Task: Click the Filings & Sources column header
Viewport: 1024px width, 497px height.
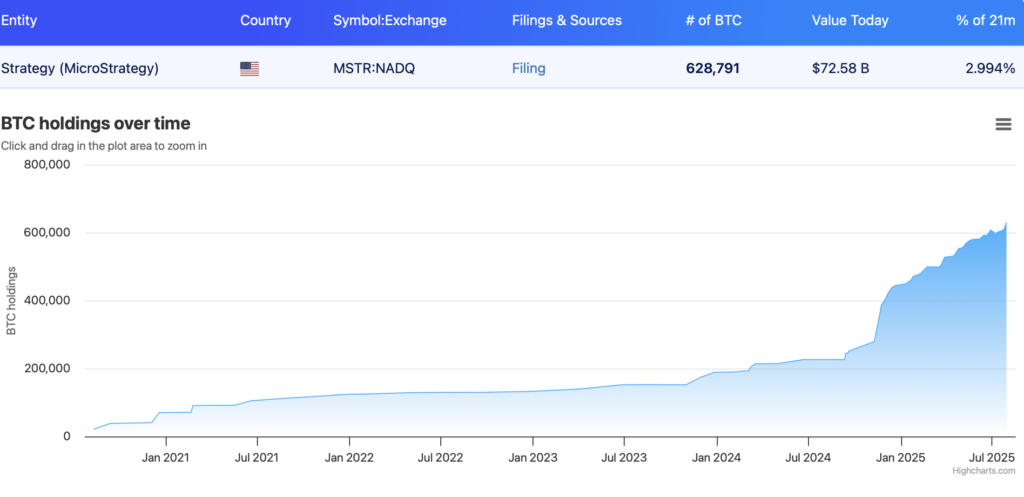Action: click(x=567, y=20)
